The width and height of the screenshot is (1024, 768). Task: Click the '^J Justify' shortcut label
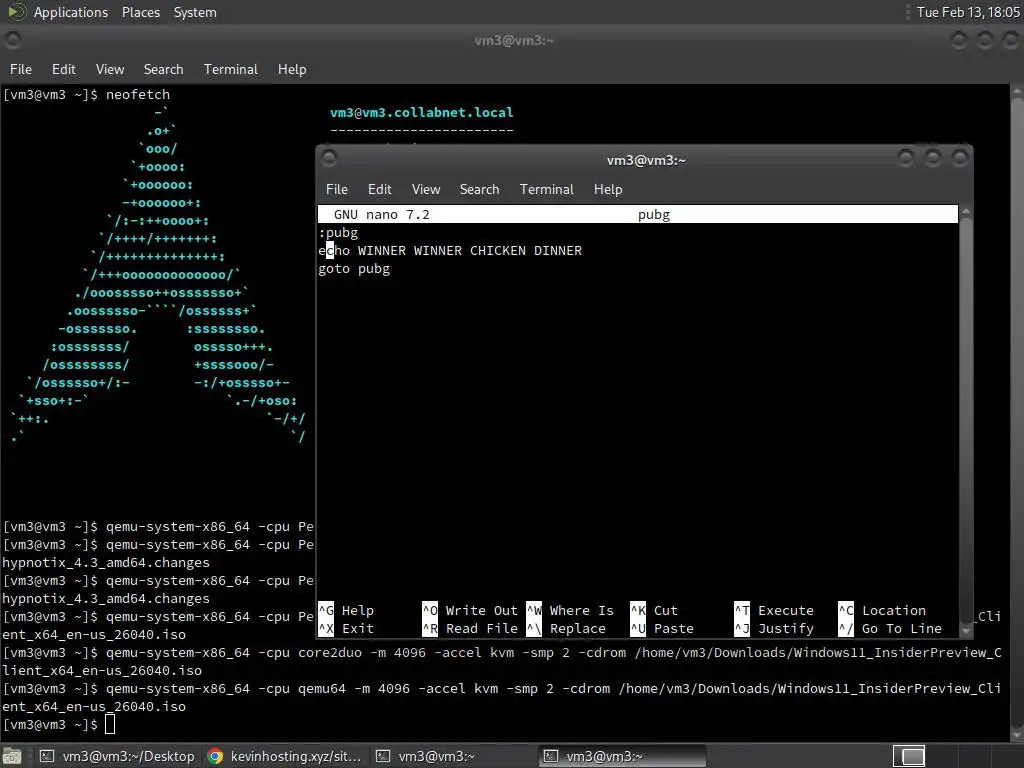coord(775,629)
